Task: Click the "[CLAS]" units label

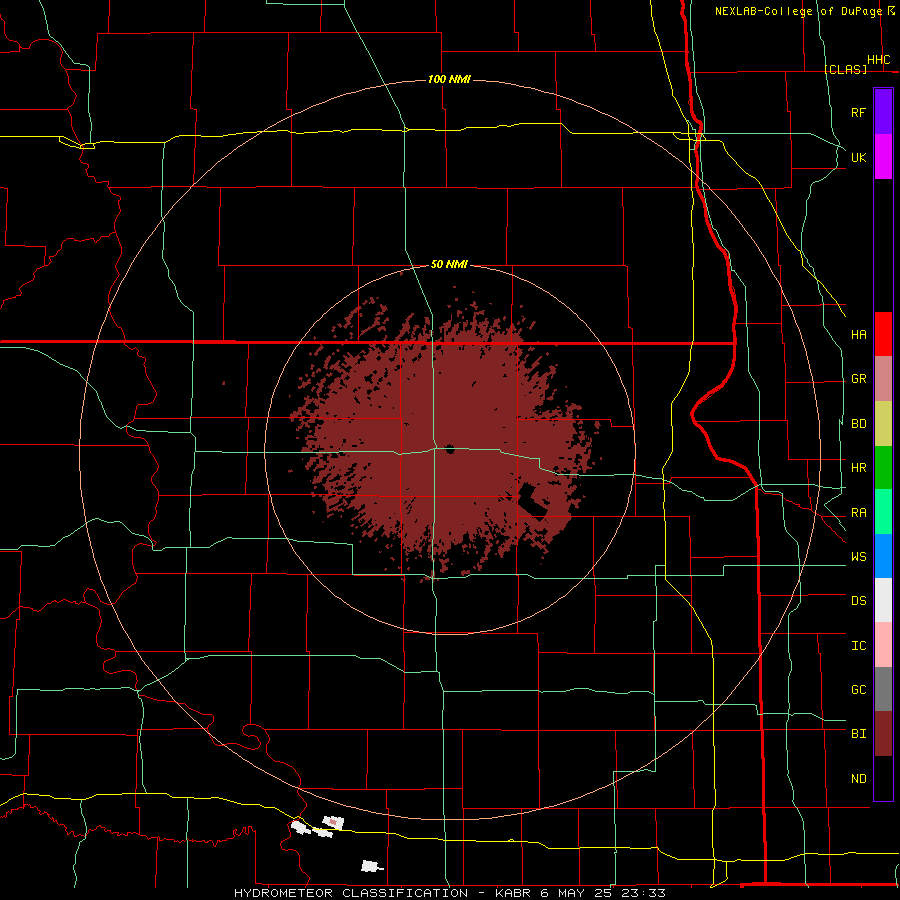Action: [x=846, y=69]
